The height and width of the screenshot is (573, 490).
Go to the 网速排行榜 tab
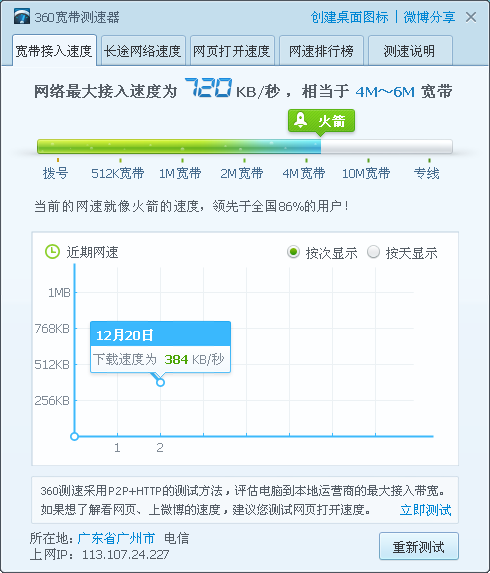point(321,51)
